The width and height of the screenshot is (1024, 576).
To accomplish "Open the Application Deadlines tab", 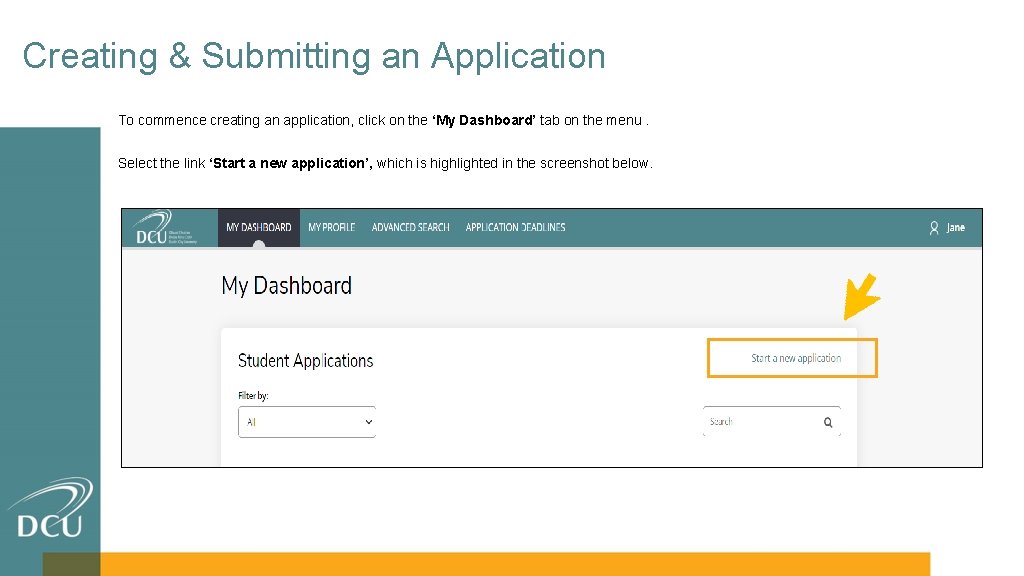I will pos(515,227).
